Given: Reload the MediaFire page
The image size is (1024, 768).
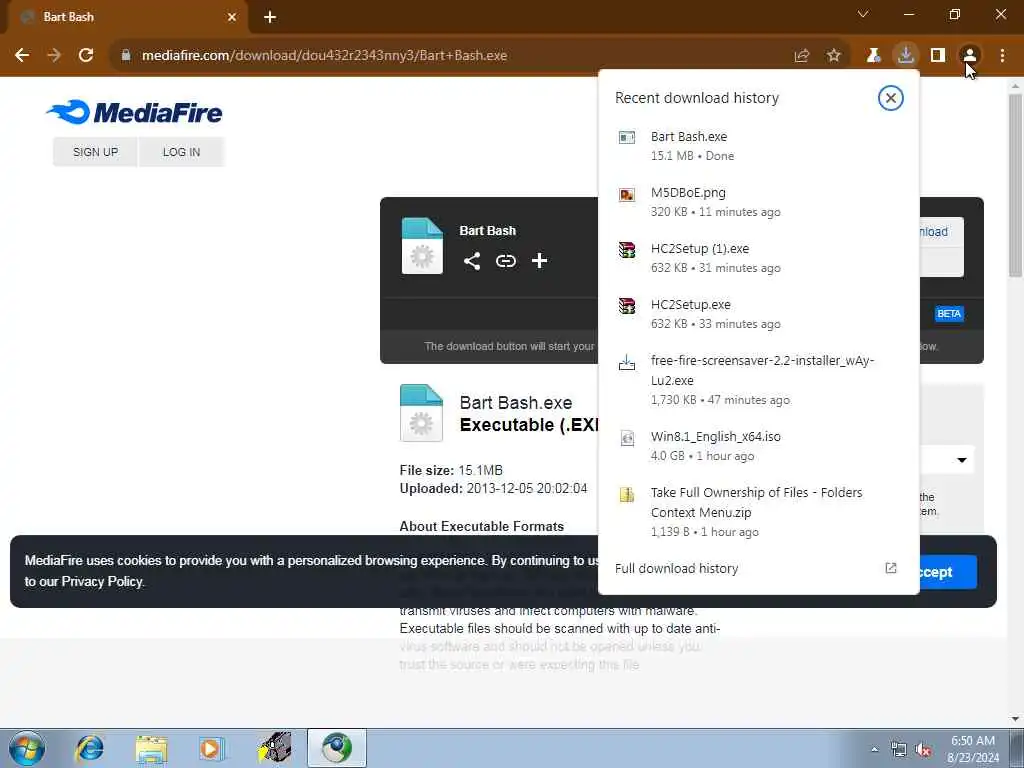Looking at the screenshot, I should (x=86, y=56).
